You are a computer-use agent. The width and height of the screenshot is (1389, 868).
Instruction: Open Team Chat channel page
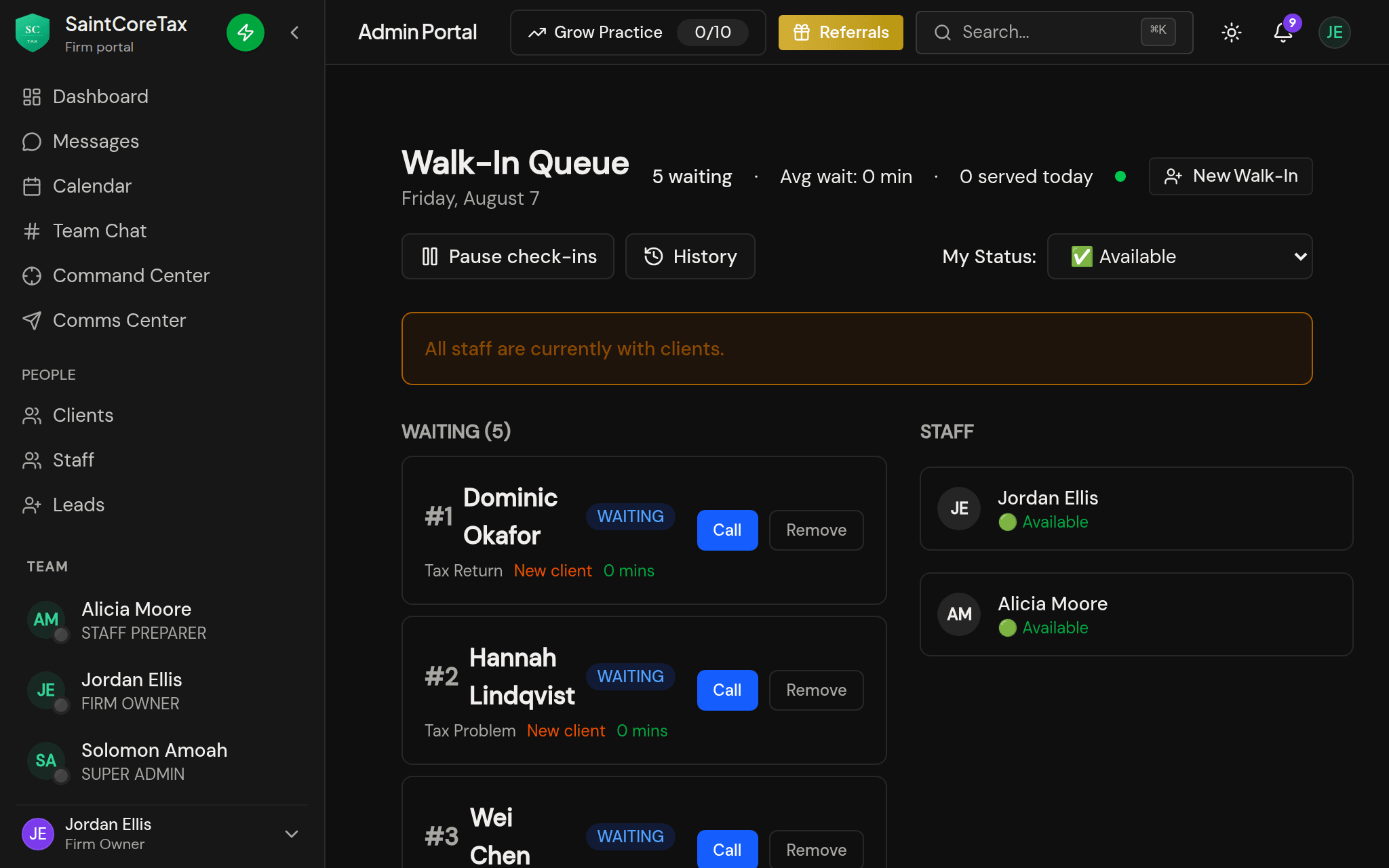click(163, 231)
